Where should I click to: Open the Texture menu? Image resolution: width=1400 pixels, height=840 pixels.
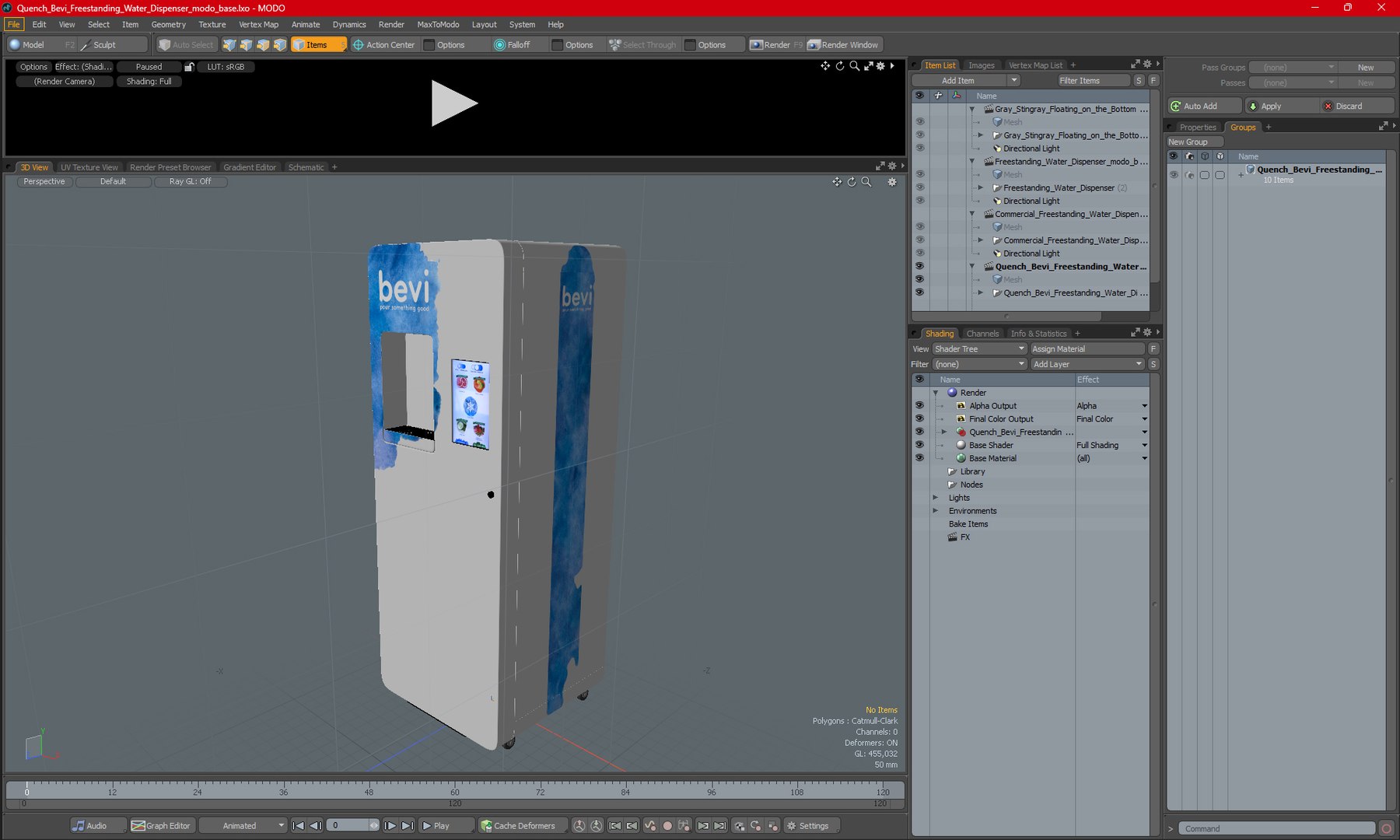(x=212, y=25)
